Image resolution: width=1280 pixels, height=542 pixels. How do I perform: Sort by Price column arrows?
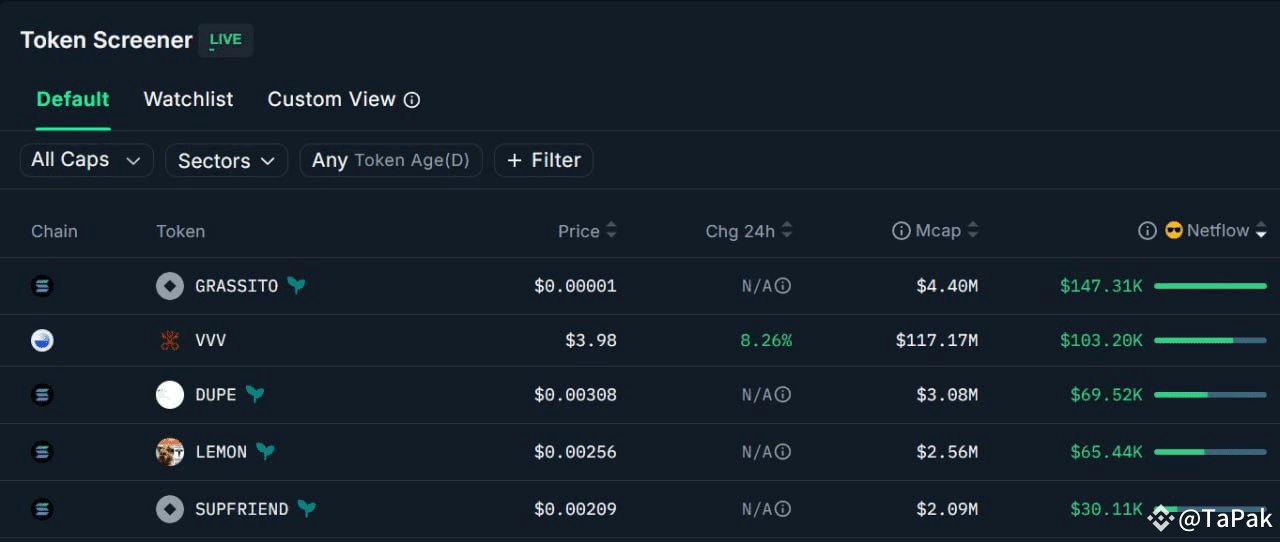pos(611,231)
